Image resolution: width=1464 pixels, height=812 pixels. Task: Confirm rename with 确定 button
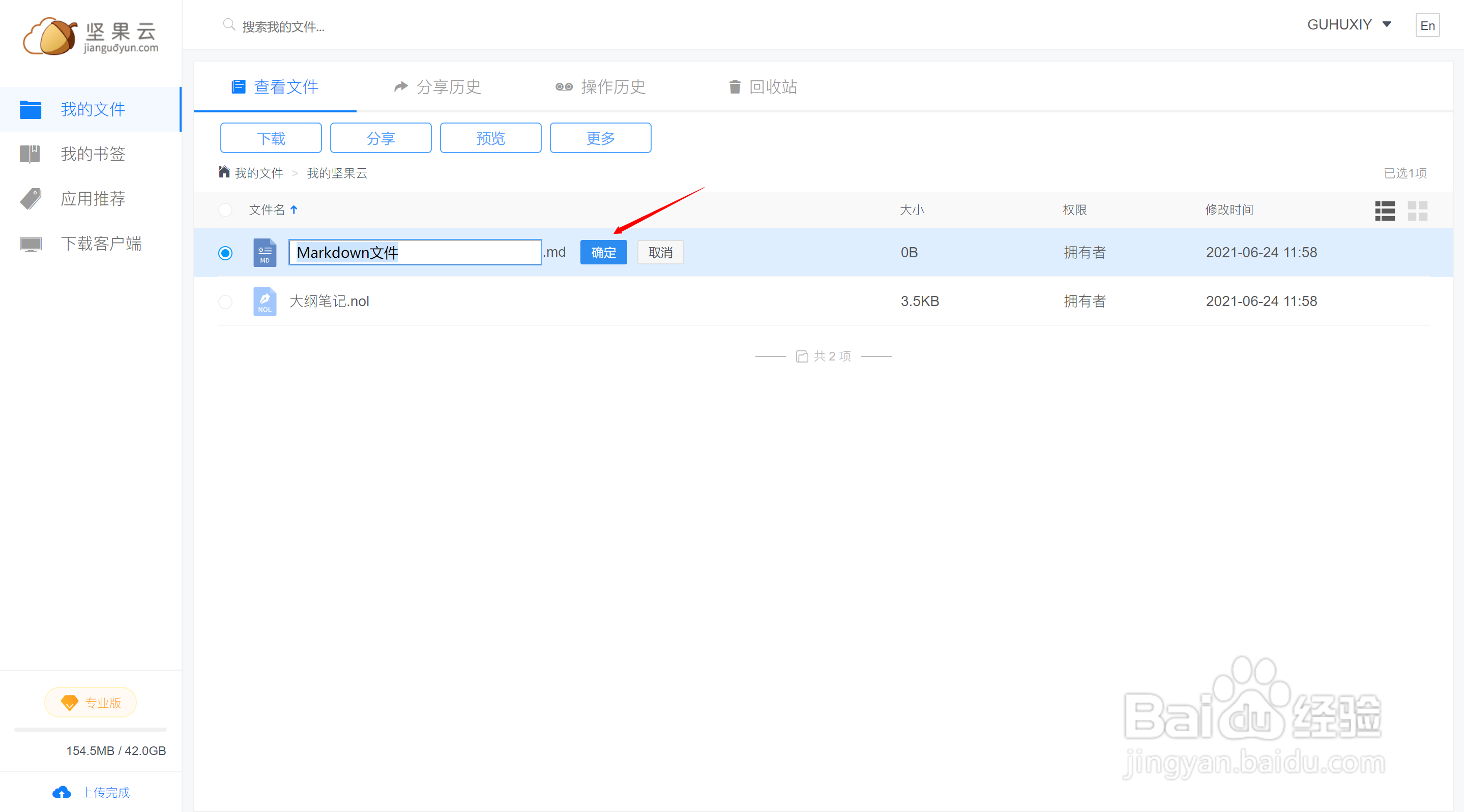[x=604, y=252]
